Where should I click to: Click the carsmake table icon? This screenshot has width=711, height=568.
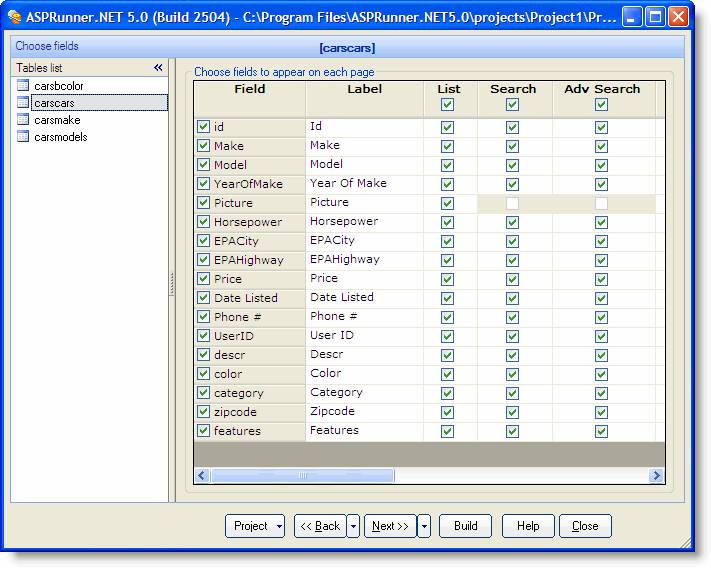point(23,120)
